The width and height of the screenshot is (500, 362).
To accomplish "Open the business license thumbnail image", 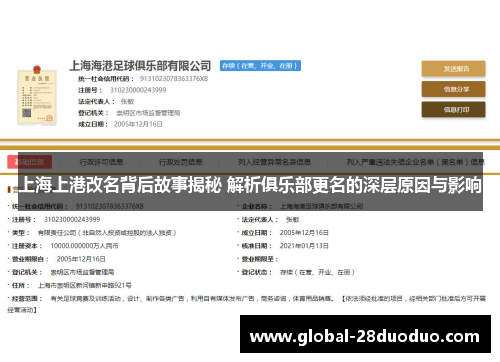I will pyautogui.click(x=37, y=95).
